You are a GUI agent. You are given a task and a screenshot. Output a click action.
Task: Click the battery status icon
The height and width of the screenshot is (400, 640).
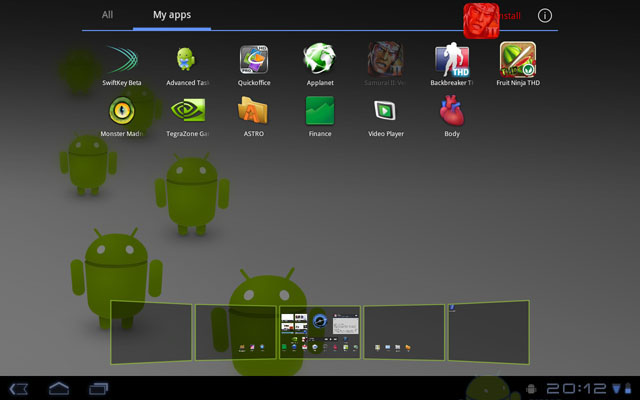point(628,389)
